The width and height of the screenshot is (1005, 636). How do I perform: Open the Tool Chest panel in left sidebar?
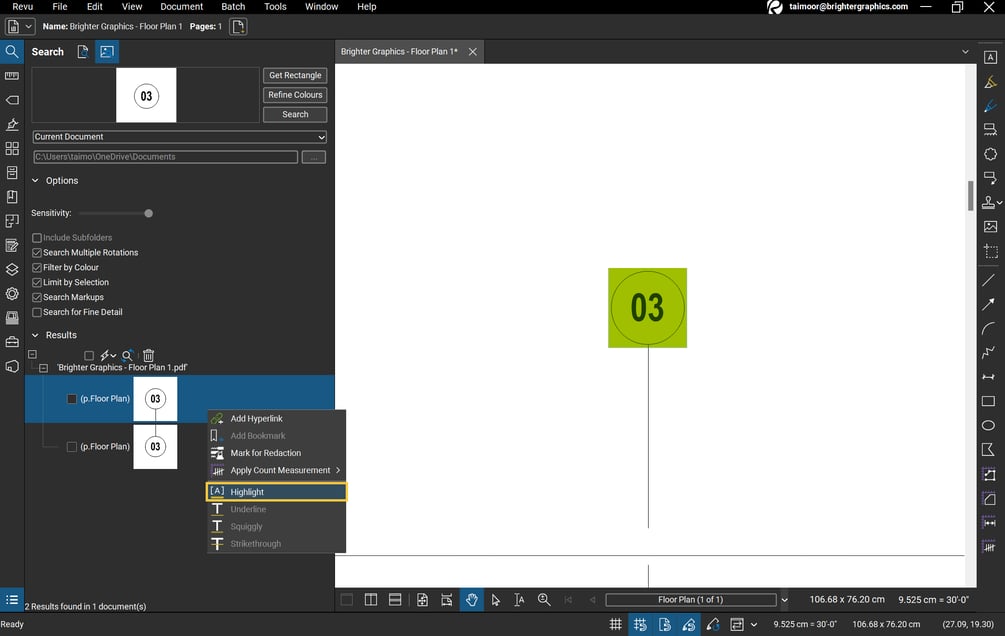tap(11, 342)
